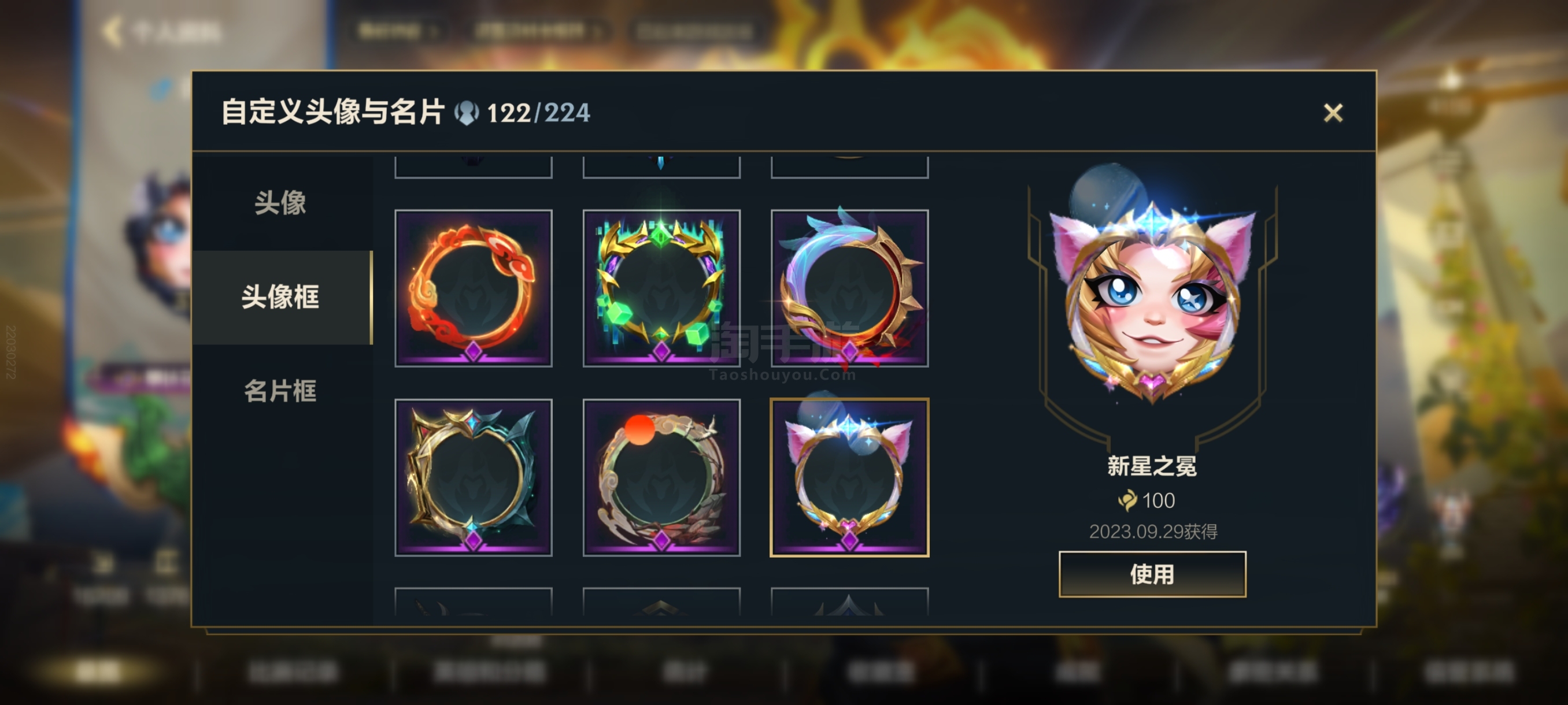
Task: Select the blue feather spiked avatar frame
Action: click(x=849, y=288)
